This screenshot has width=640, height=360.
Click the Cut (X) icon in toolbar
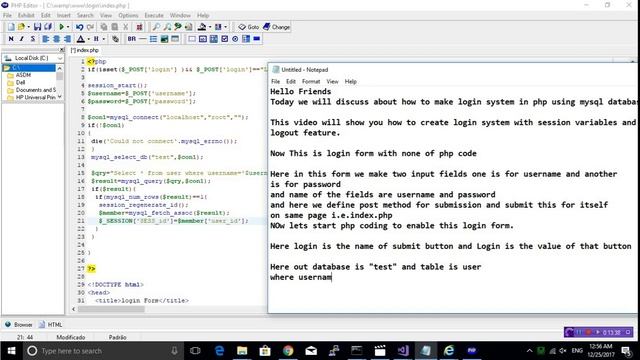tap(126, 27)
